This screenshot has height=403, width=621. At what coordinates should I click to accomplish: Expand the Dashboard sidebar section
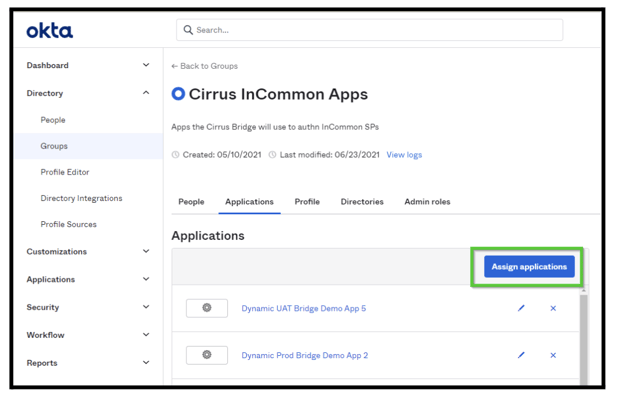[x=146, y=65]
